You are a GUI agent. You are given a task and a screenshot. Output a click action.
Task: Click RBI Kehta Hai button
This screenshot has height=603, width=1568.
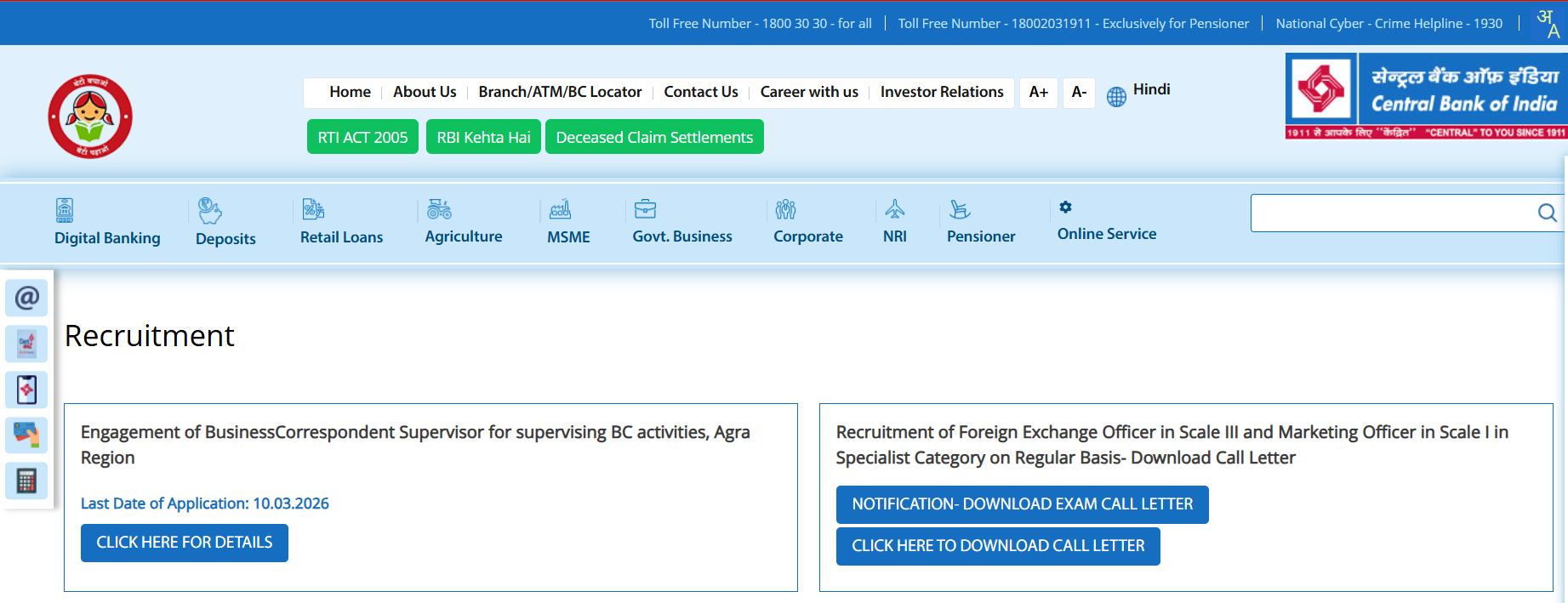click(x=483, y=137)
